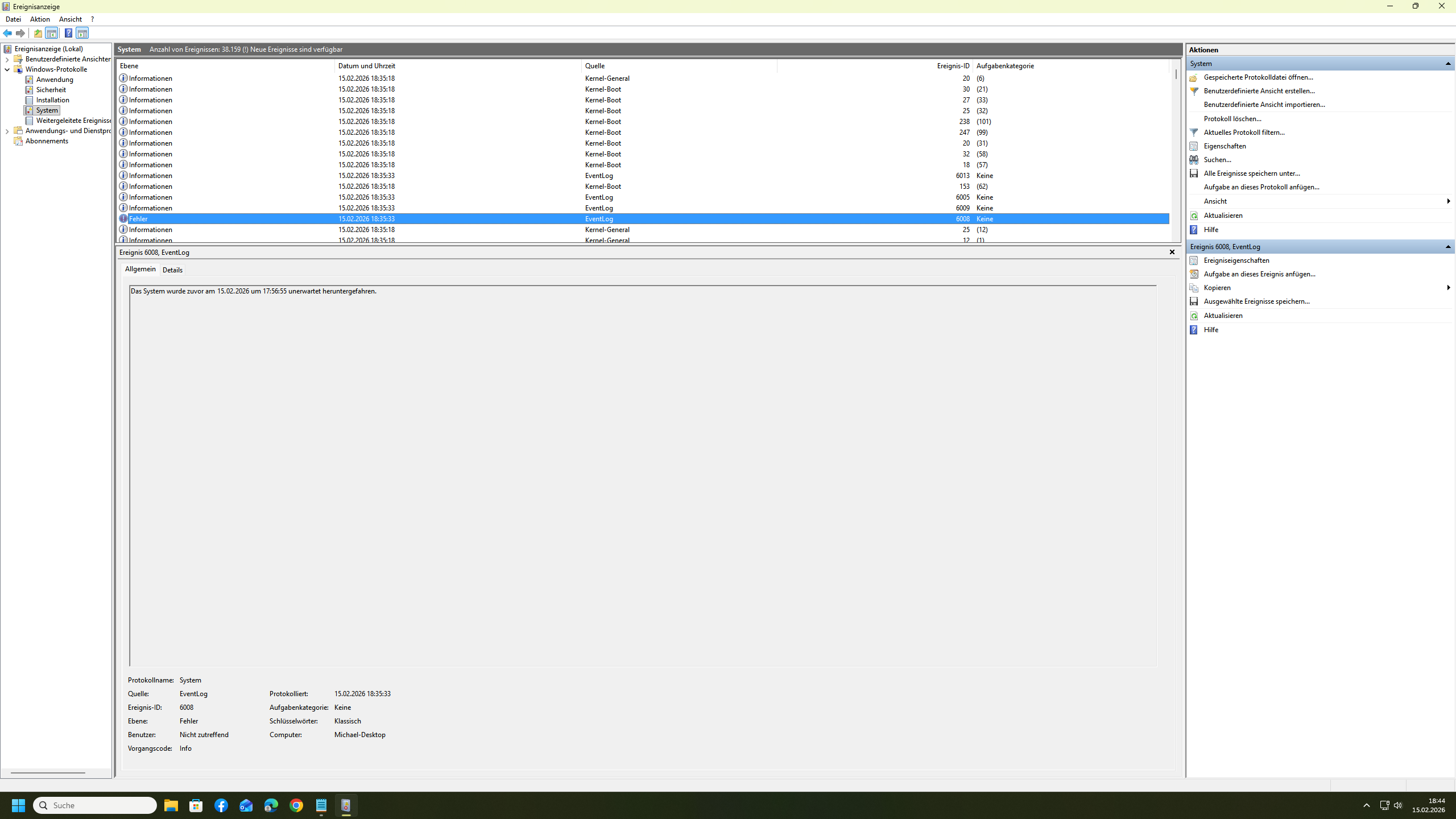Image resolution: width=1456 pixels, height=819 pixels.
Task: Open the Aktion menu
Action: pos(40,19)
